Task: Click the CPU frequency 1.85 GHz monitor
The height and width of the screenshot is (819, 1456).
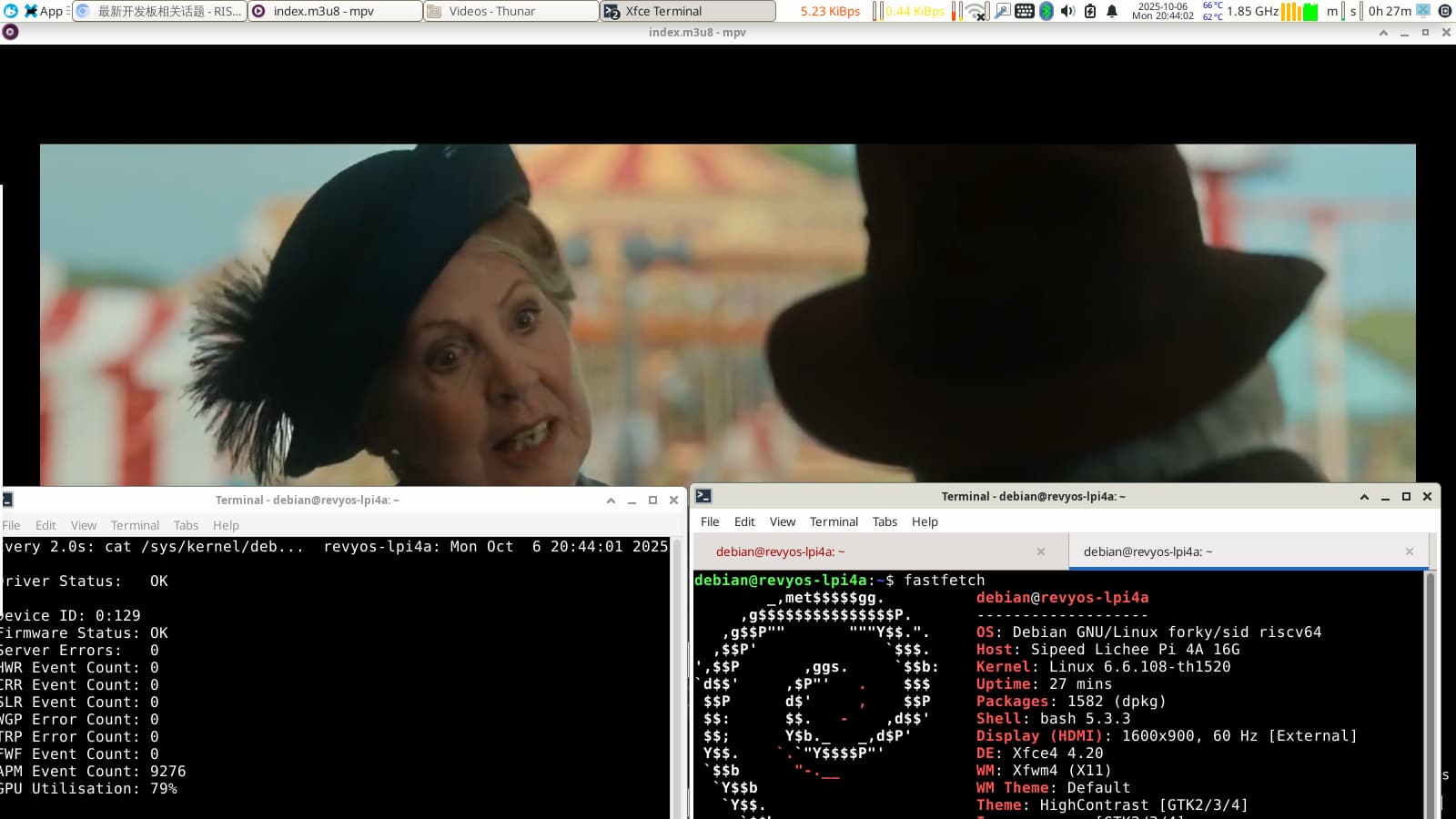Action: click(1252, 11)
